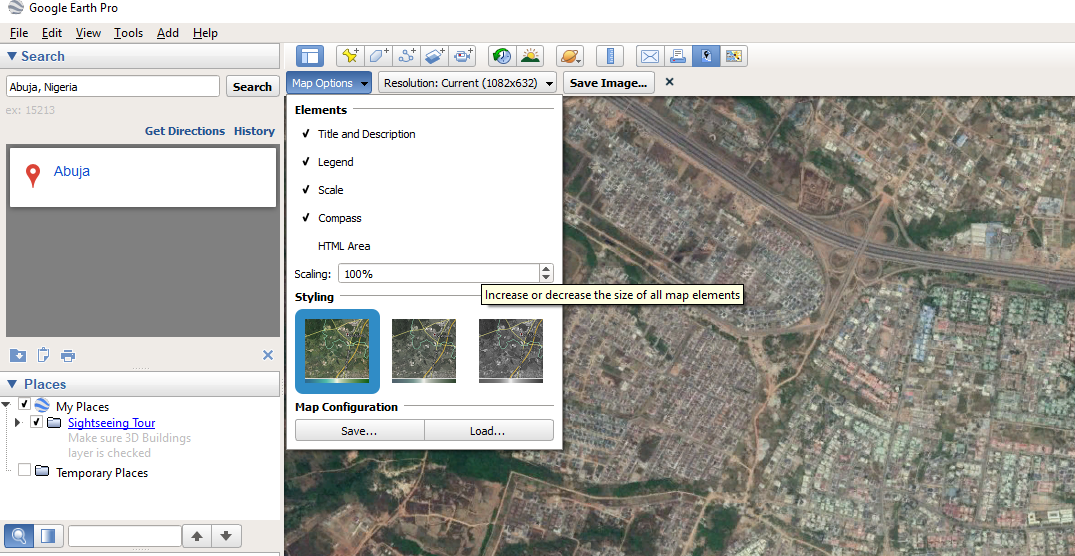Click the red Abuja map pin icon
This screenshot has width=1075, height=556.
pyautogui.click(x=32, y=176)
